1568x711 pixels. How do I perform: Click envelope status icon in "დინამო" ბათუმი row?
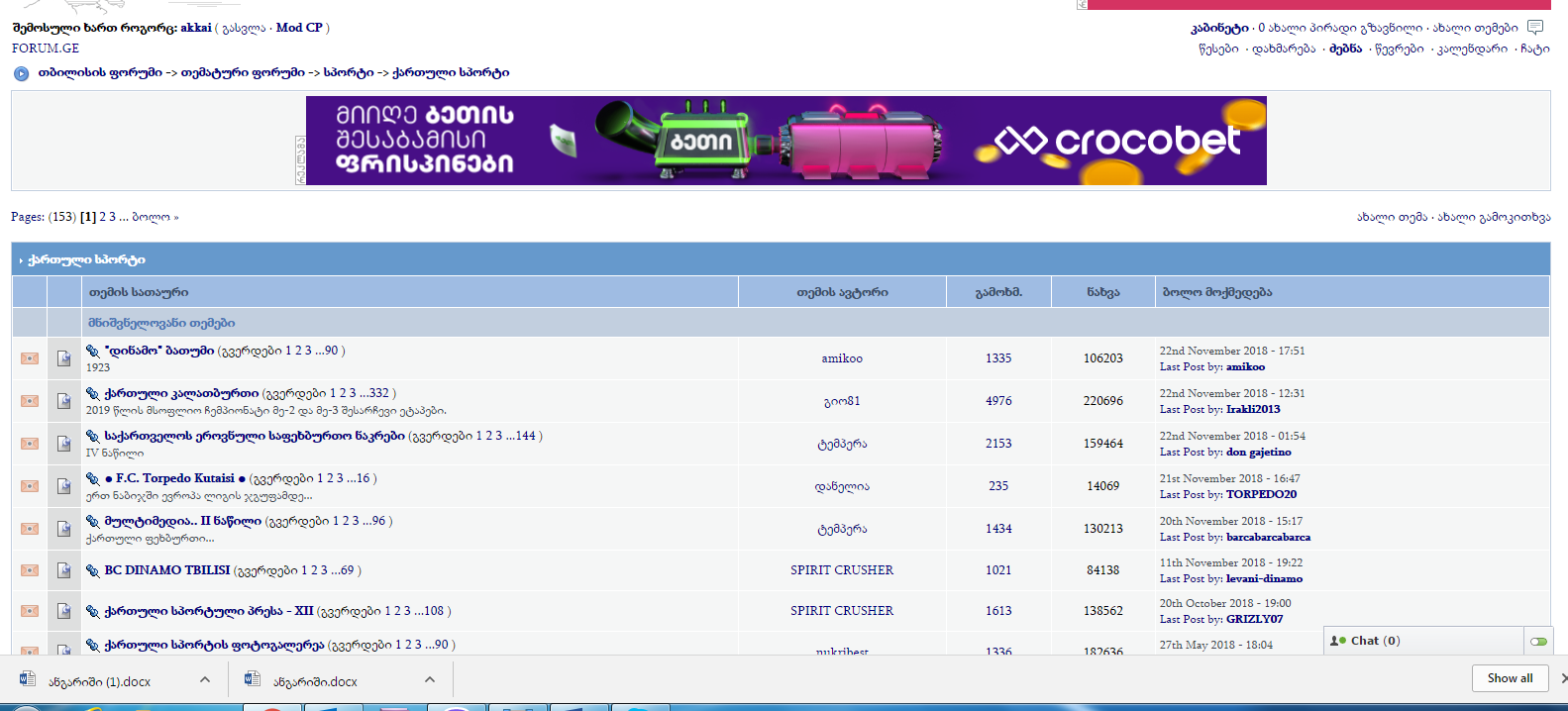point(30,358)
